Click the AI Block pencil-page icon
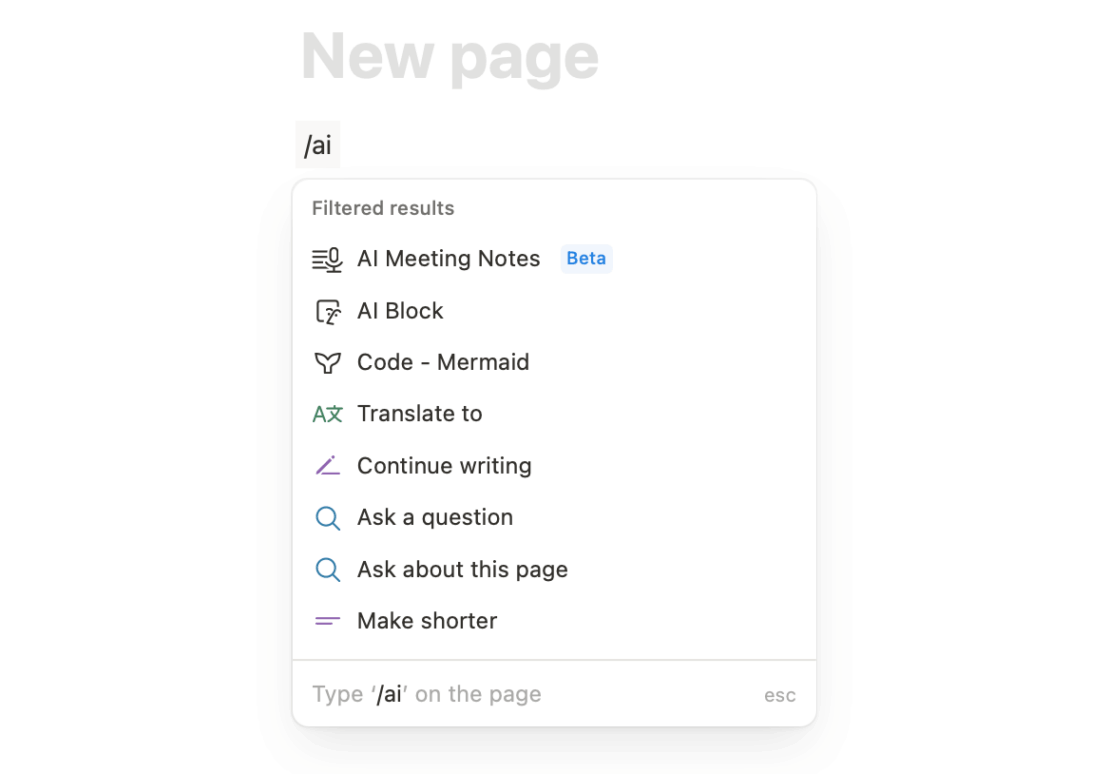 point(327,311)
